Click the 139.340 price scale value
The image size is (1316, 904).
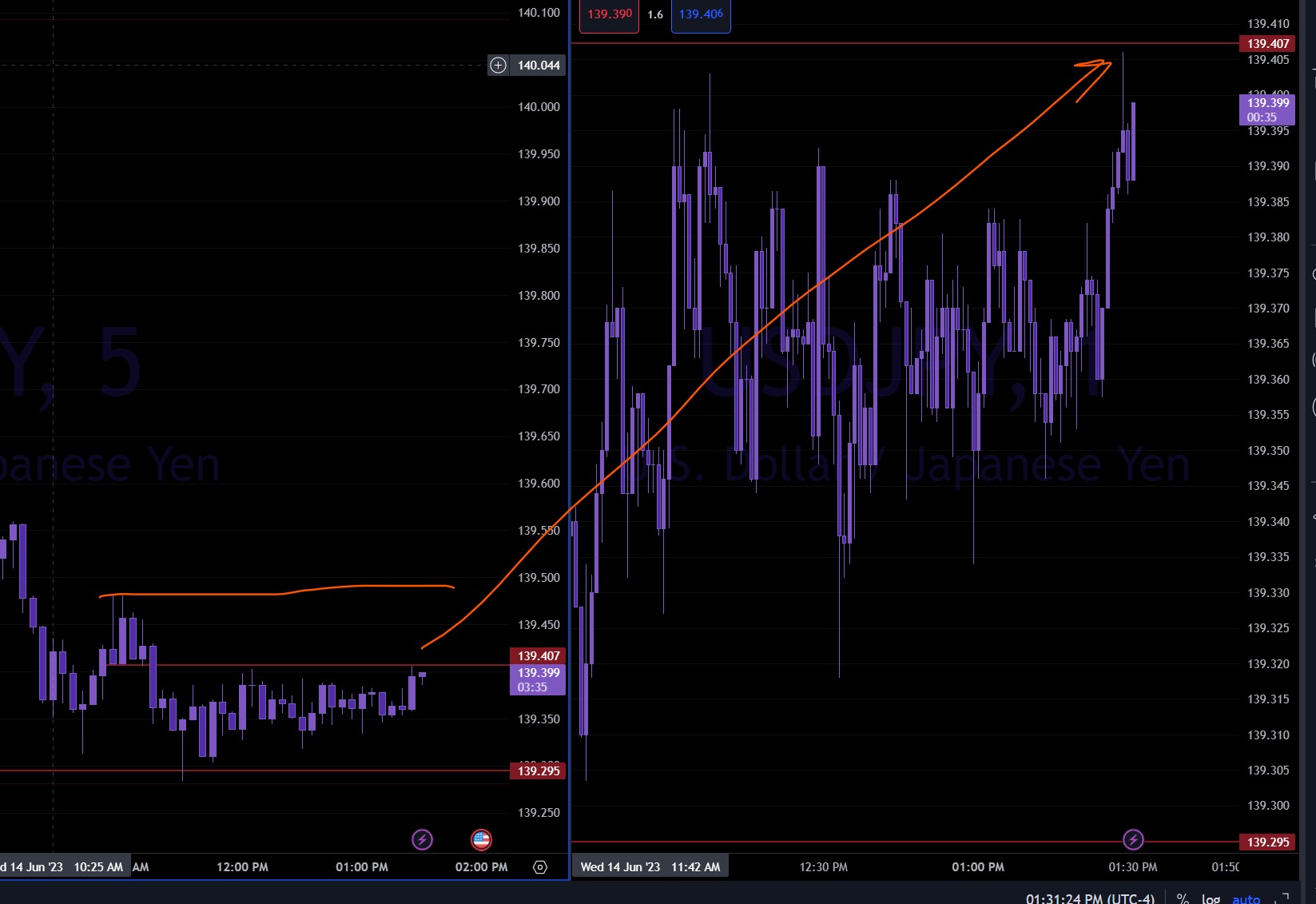[x=1268, y=522]
